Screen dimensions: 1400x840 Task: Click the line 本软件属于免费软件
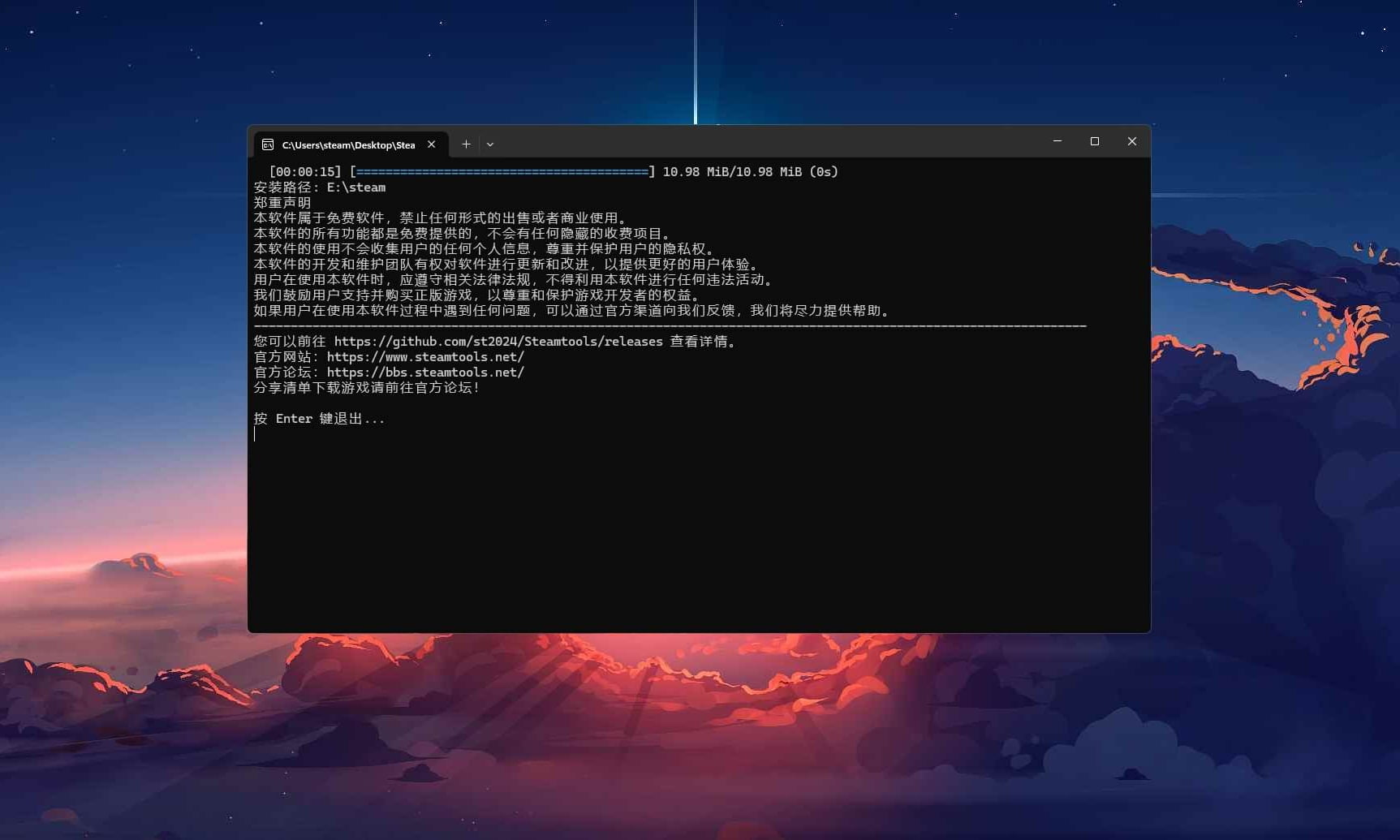442,218
